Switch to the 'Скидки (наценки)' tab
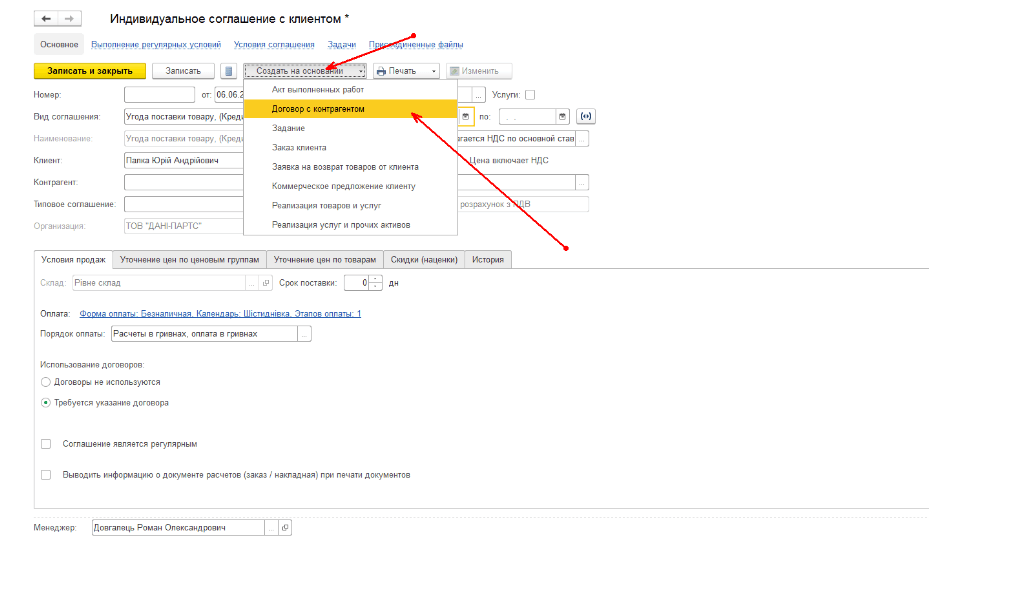Image resolution: width=1032 pixels, height=607 pixels. click(424, 259)
